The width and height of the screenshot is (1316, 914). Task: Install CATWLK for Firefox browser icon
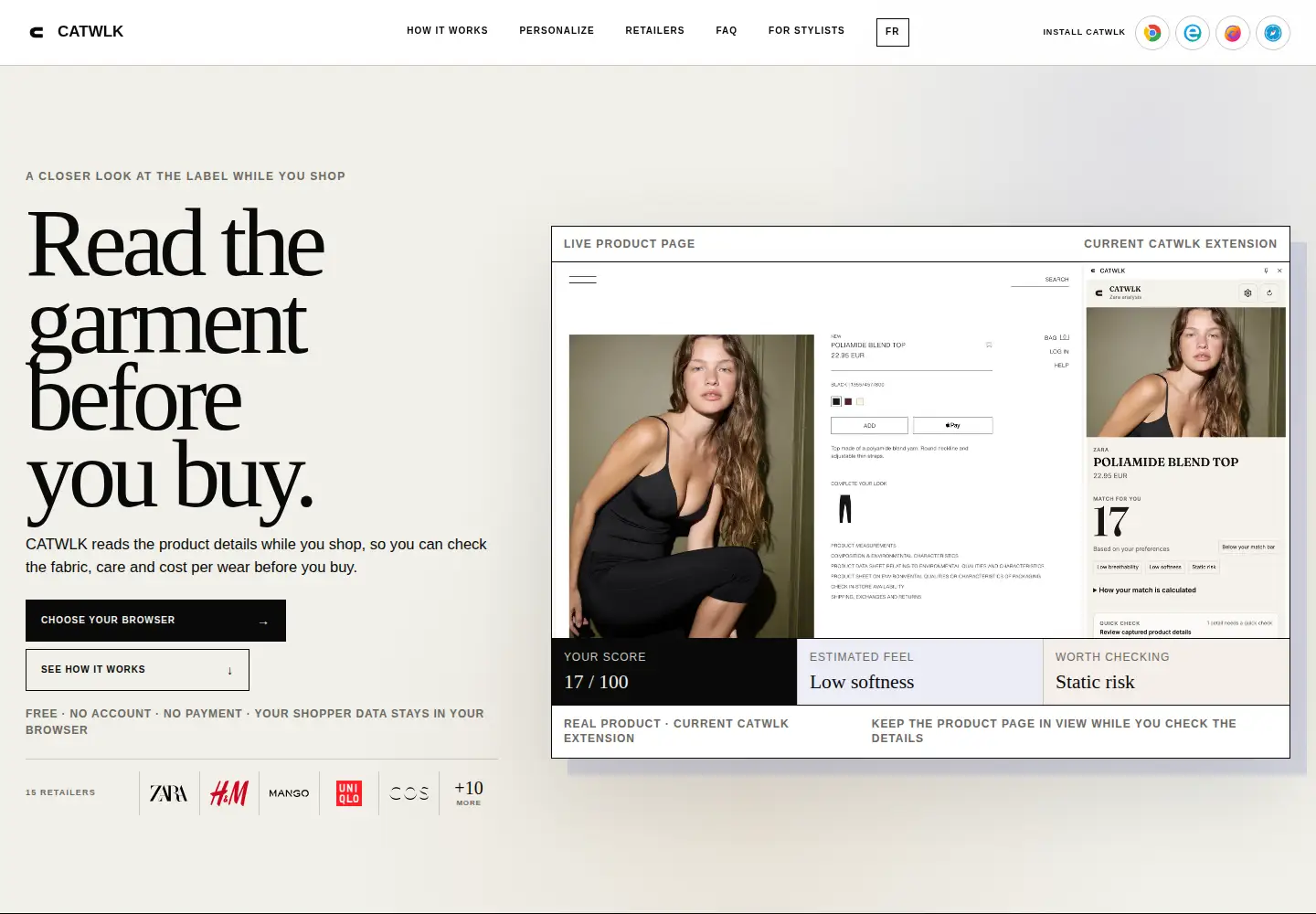click(1233, 33)
